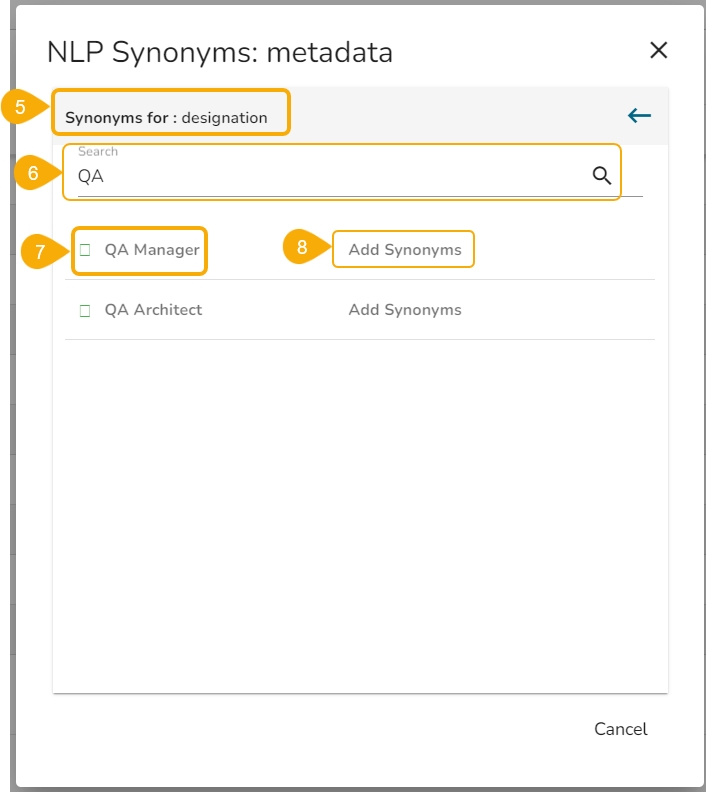Click the "Synonyms for" header label

tap(117, 118)
